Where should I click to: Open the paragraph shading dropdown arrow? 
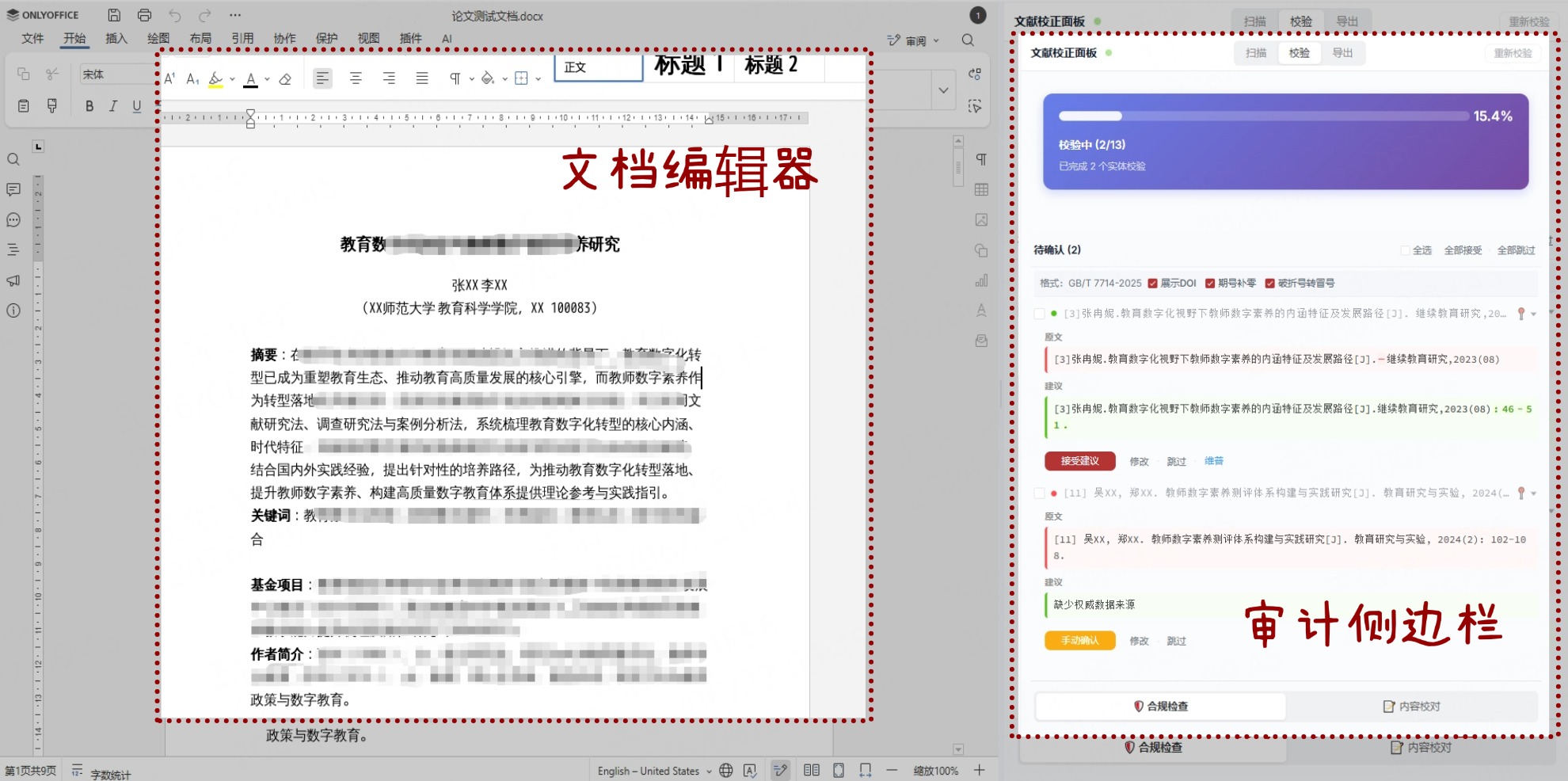505,79
